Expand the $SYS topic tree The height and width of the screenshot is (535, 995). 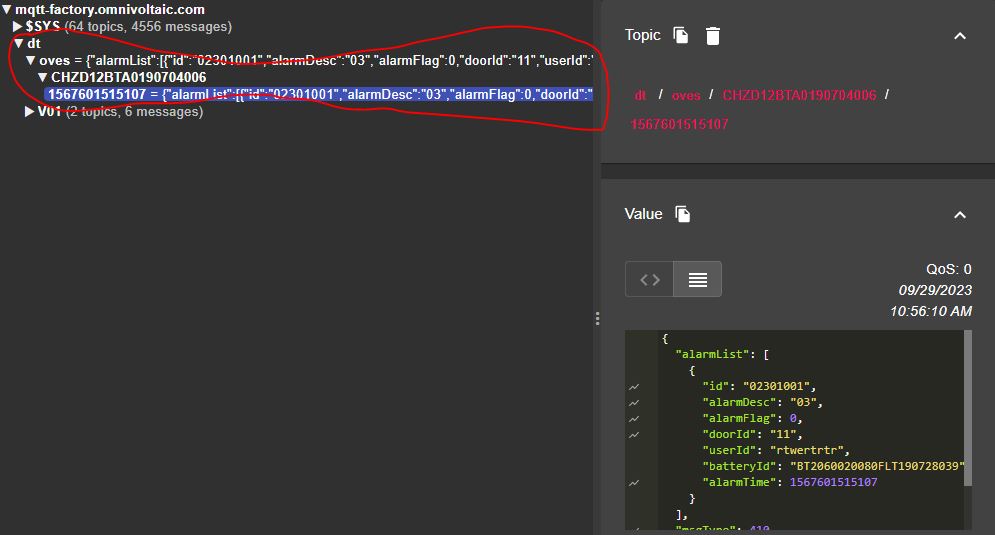[18, 27]
